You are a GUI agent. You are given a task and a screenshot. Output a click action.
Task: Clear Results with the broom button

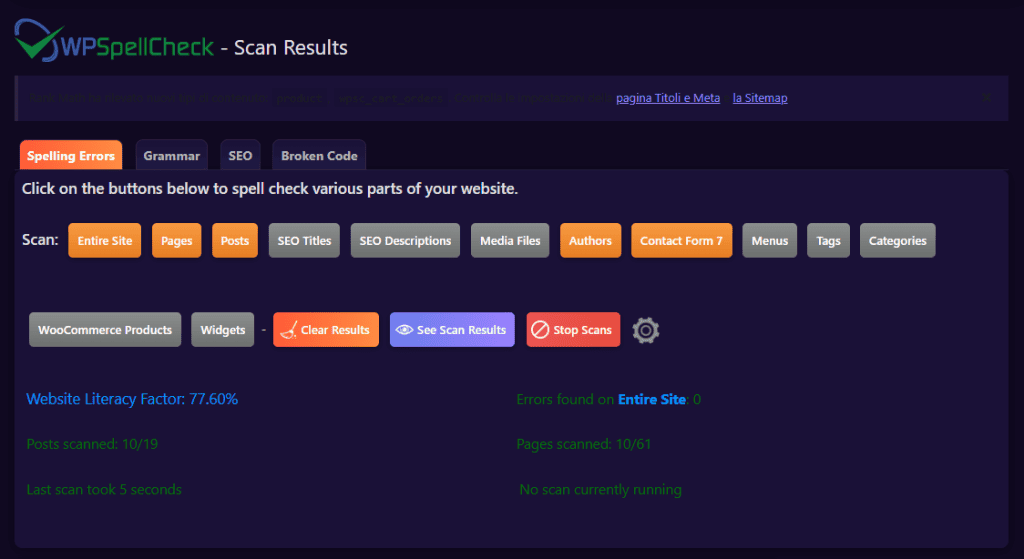coord(326,330)
